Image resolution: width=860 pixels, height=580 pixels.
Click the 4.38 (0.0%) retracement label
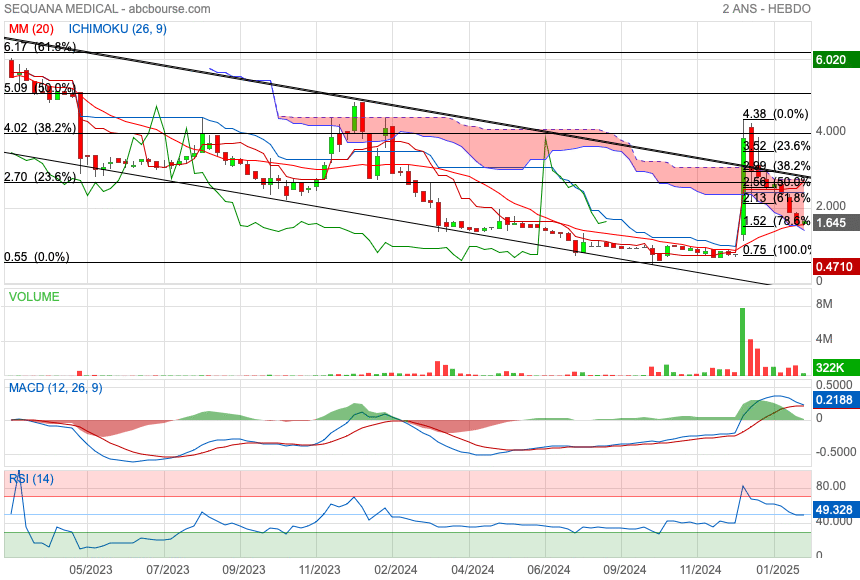(776, 114)
